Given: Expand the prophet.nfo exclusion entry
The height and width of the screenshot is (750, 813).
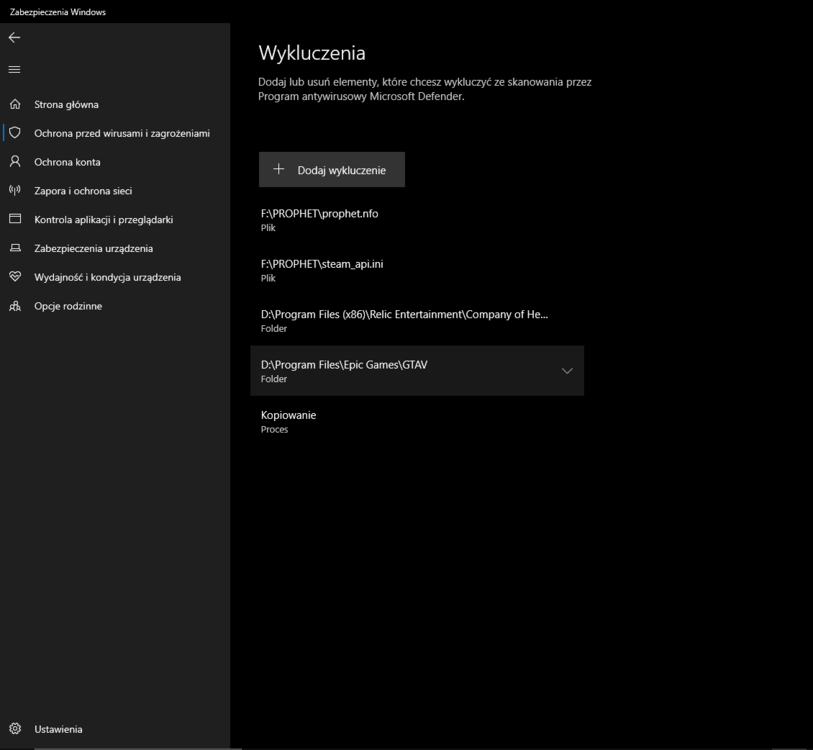Looking at the screenshot, I should tap(417, 219).
